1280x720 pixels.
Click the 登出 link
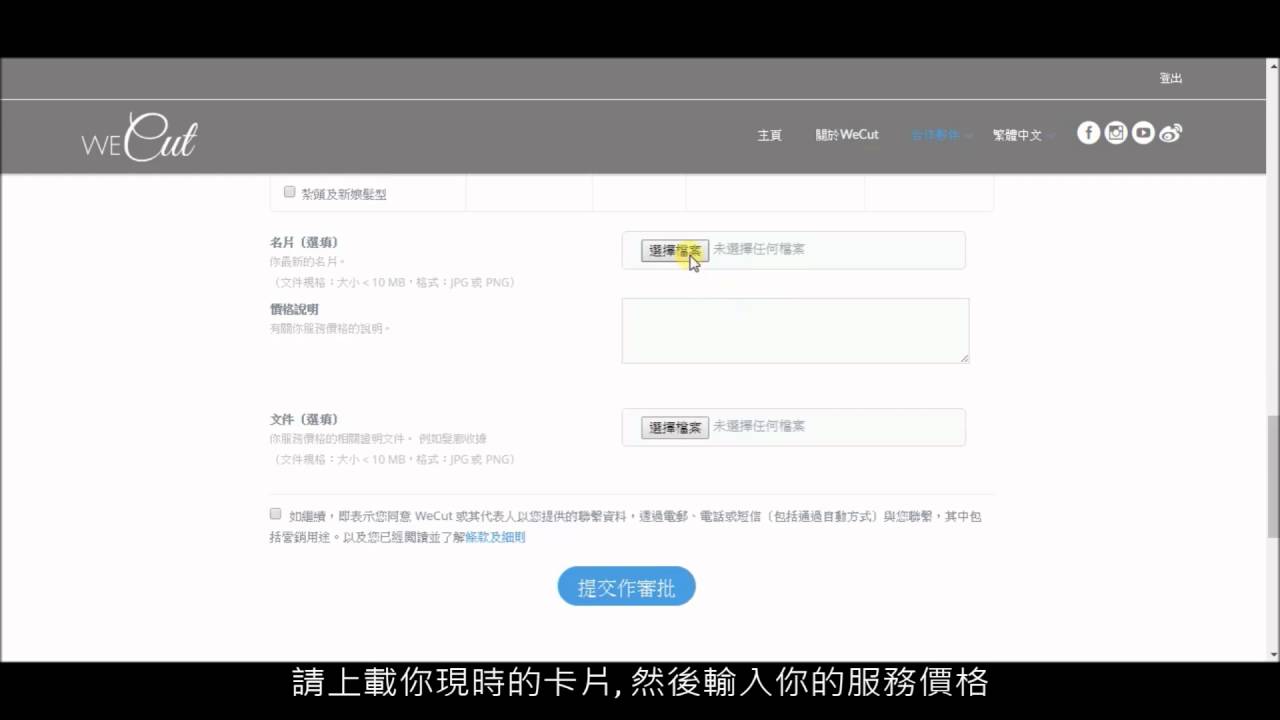click(x=1170, y=78)
